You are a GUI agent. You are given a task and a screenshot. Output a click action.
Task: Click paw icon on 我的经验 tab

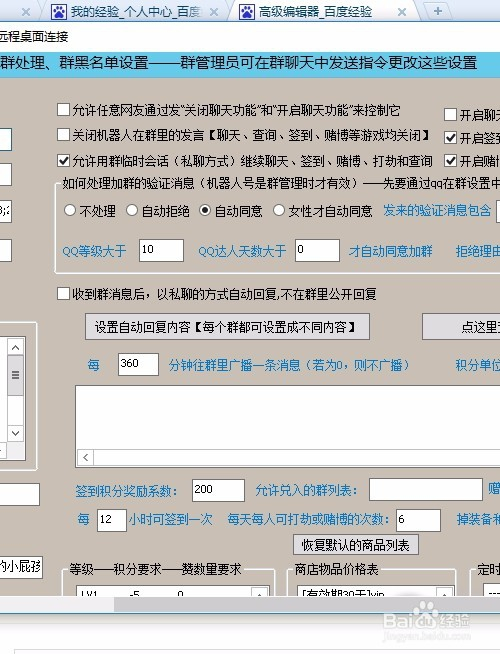59,12
